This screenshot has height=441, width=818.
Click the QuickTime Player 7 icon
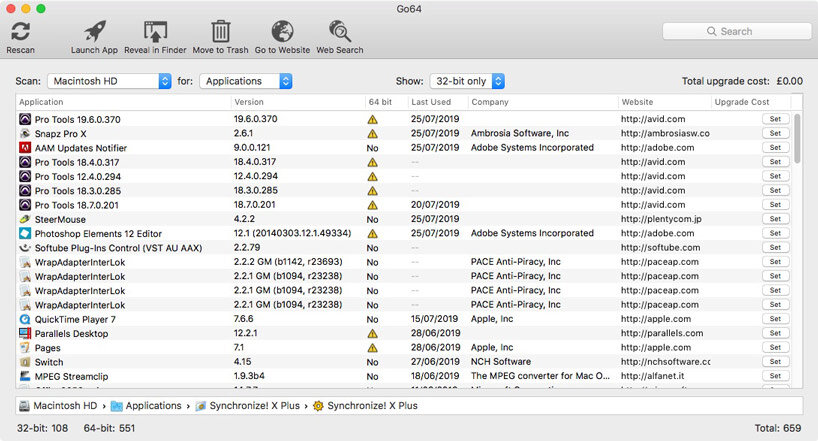pyautogui.click(x=25, y=319)
